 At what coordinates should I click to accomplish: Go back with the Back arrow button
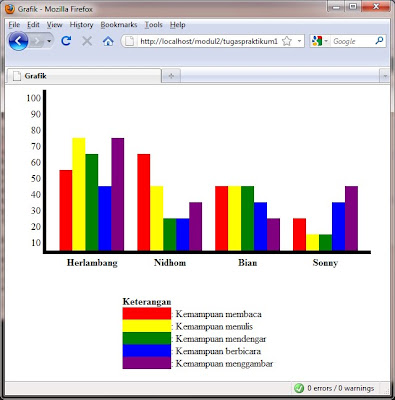tap(18, 41)
